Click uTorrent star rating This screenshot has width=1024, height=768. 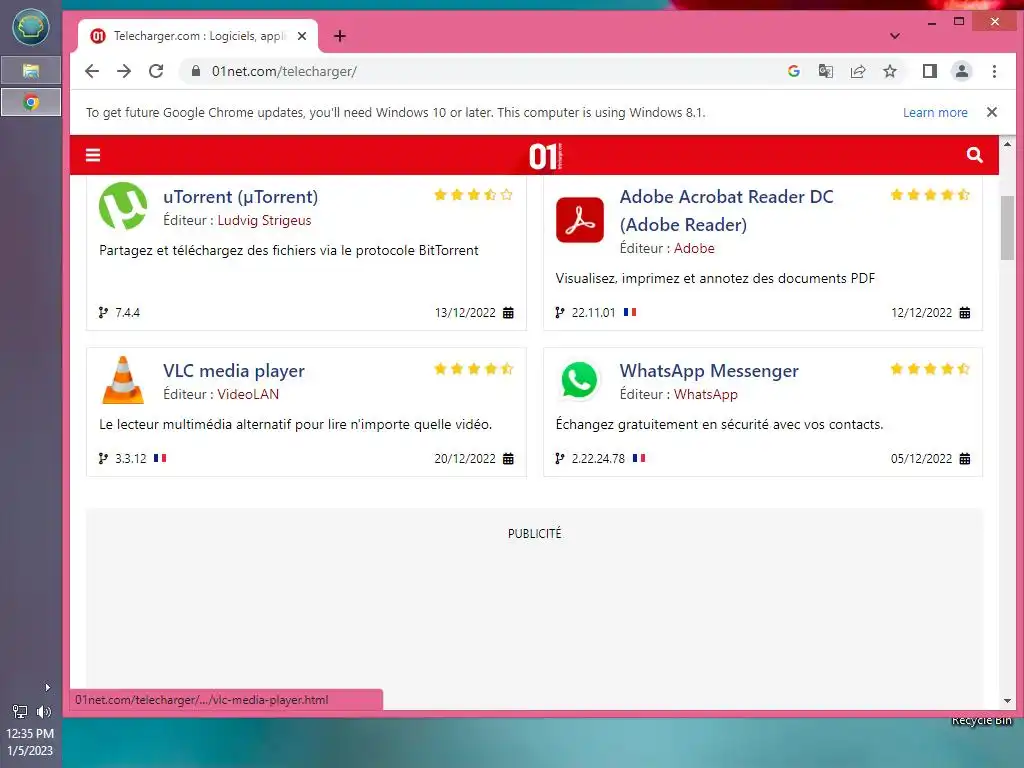coord(473,195)
